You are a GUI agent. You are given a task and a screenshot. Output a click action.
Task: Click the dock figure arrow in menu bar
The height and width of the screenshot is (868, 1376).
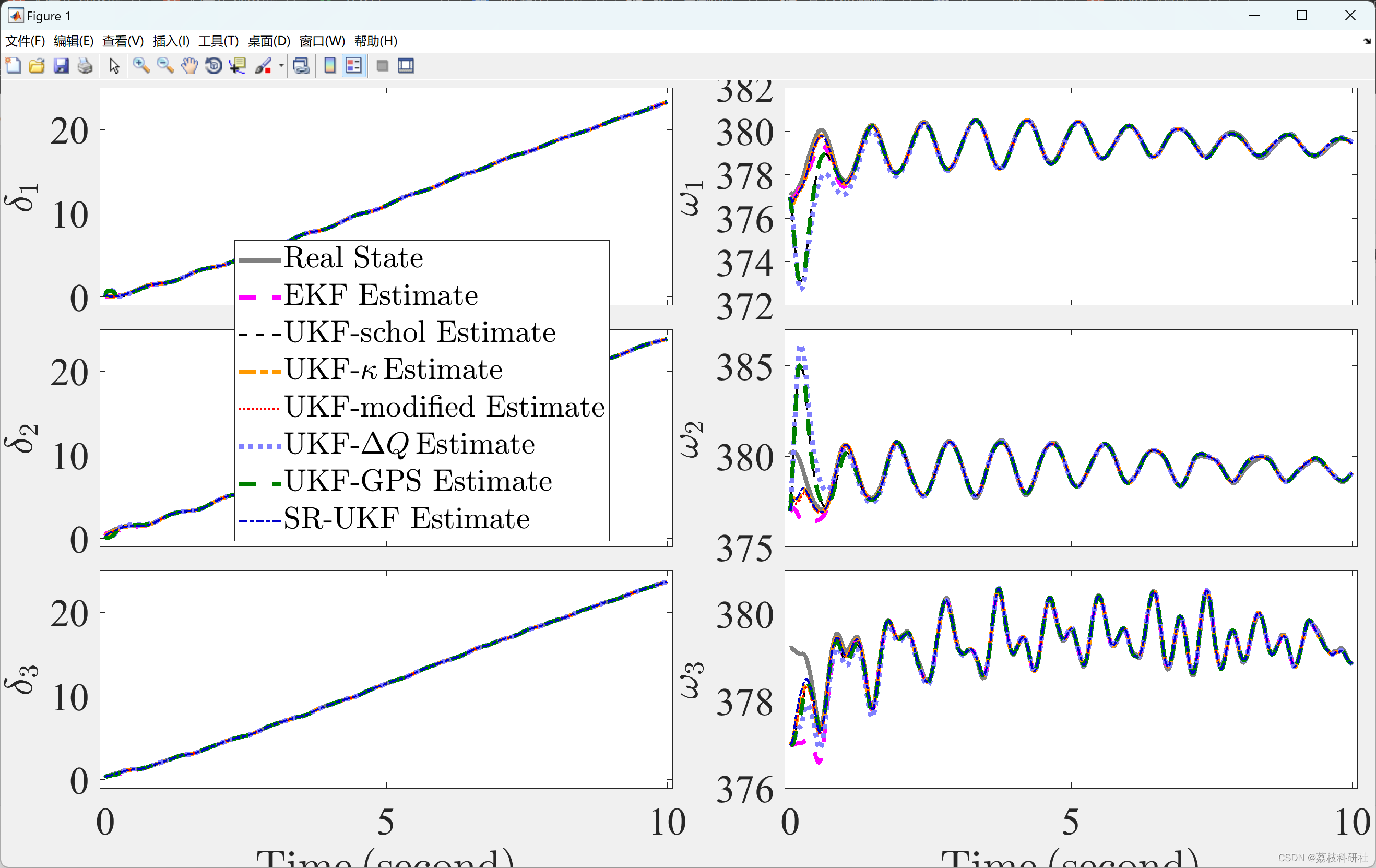(x=1367, y=41)
